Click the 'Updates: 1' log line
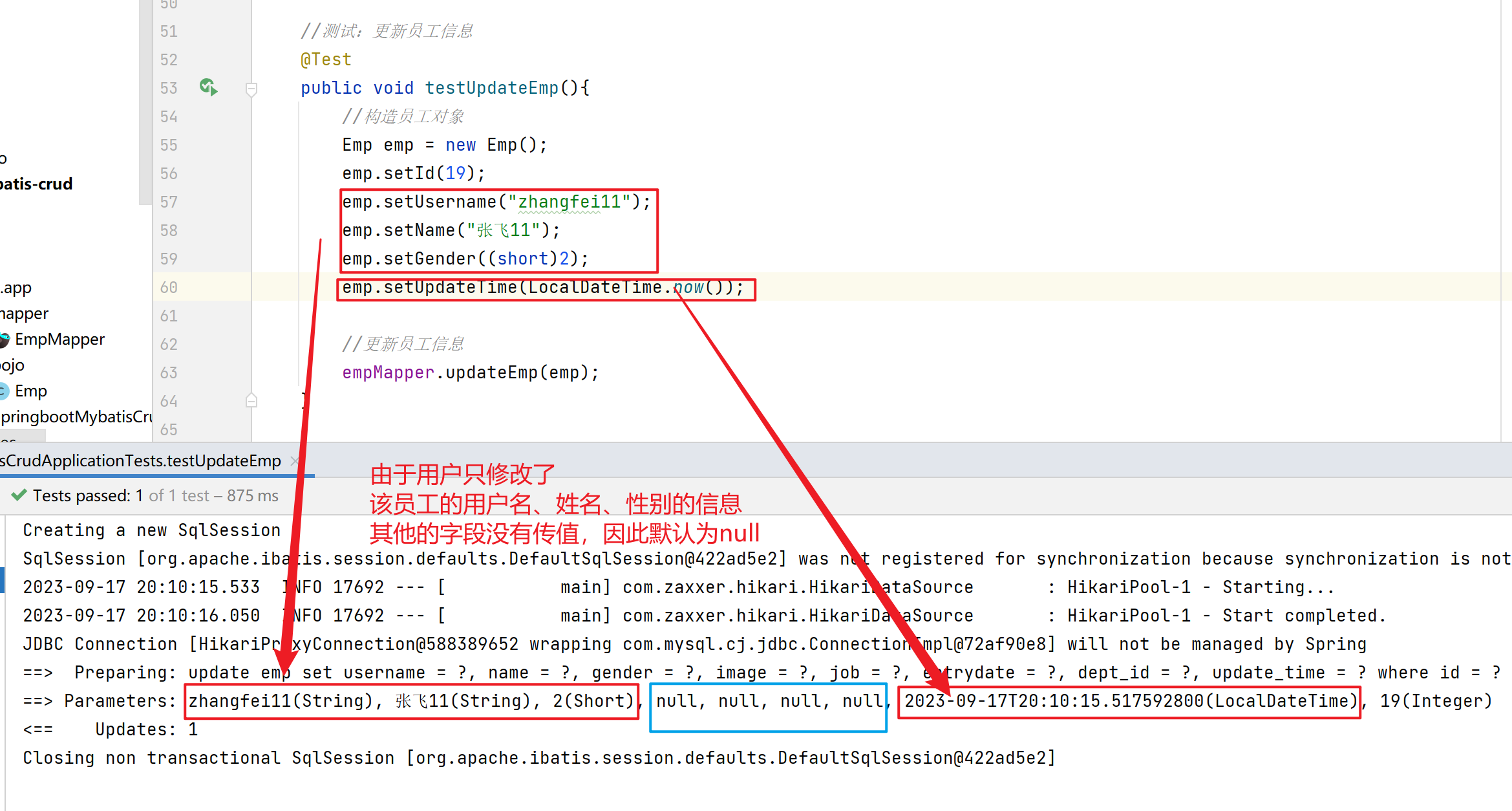 111,730
